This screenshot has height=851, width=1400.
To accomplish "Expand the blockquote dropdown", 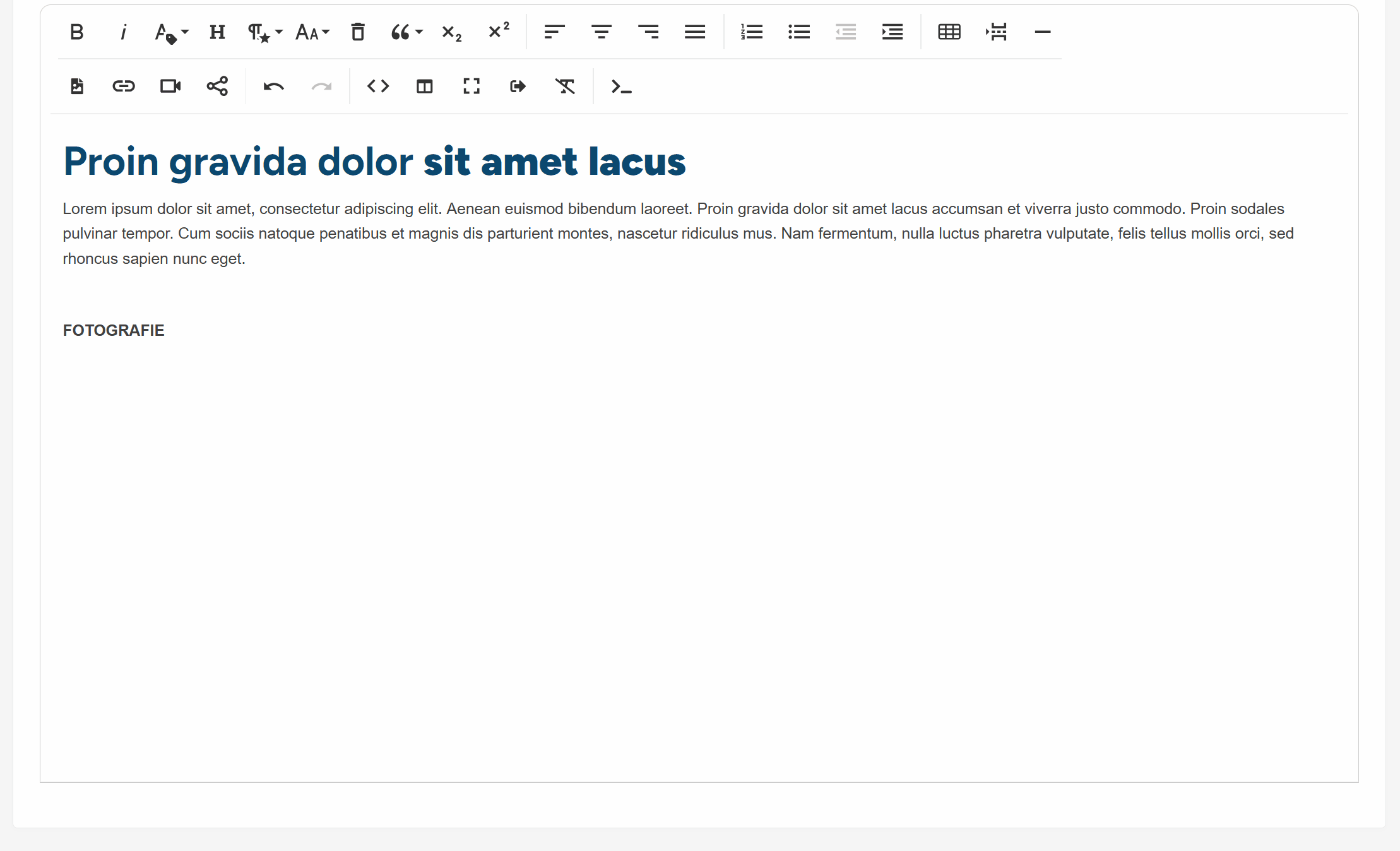I will pyautogui.click(x=406, y=32).
